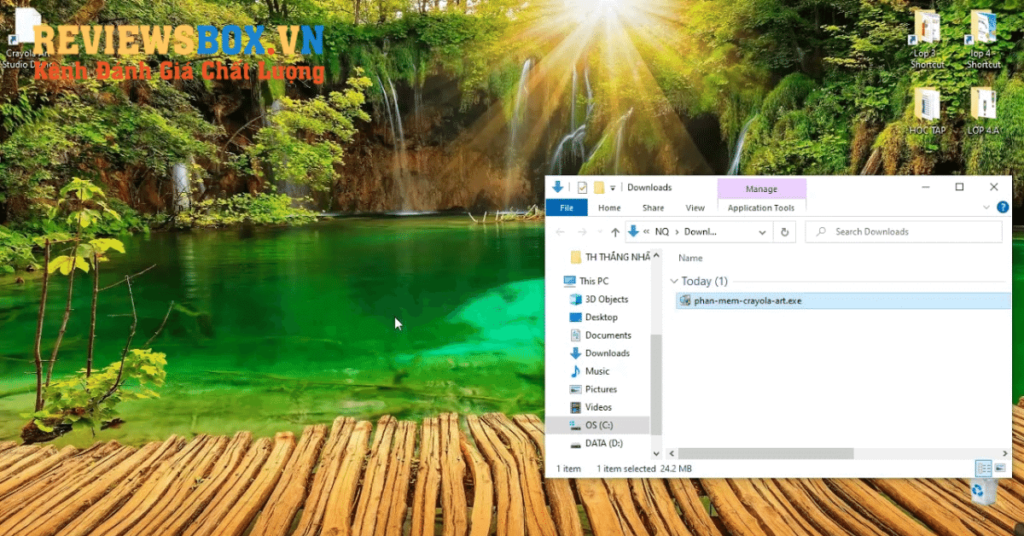Open the address bar history dropdown

coord(763,232)
